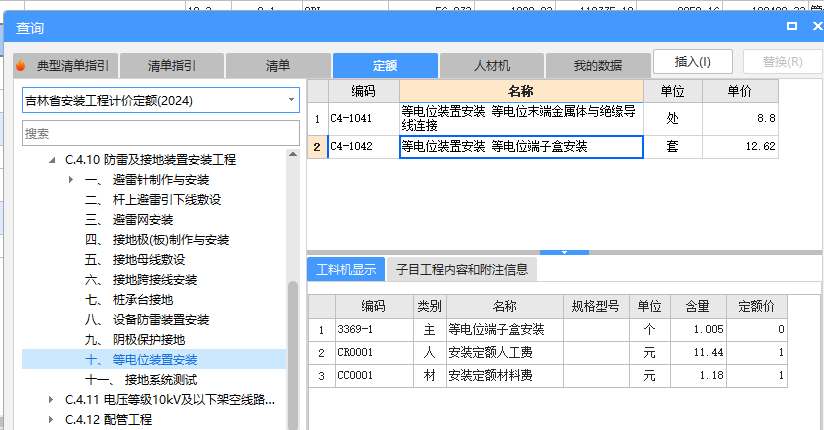Select 三、避雷网安装 tree item
Image resolution: width=824 pixels, height=430 pixels.
pyautogui.click(x=129, y=220)
